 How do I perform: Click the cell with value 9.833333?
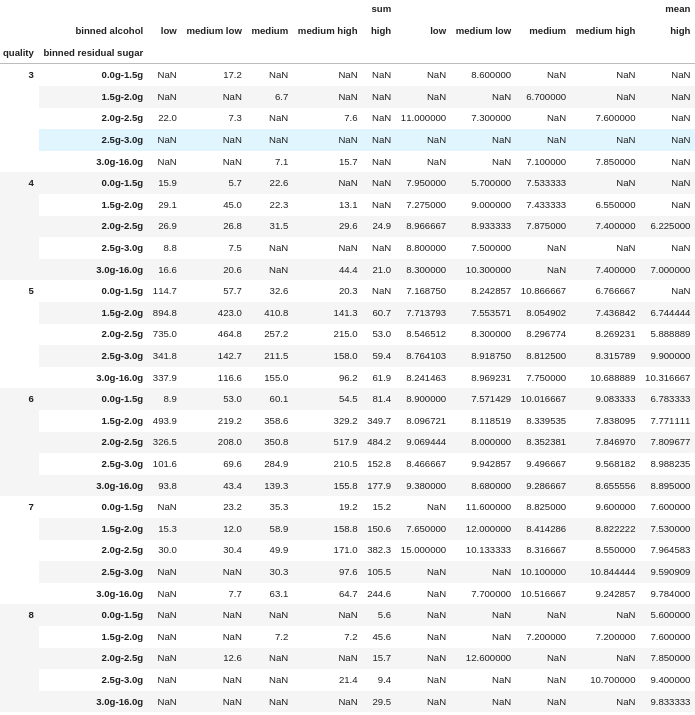(x=667, y=702)
